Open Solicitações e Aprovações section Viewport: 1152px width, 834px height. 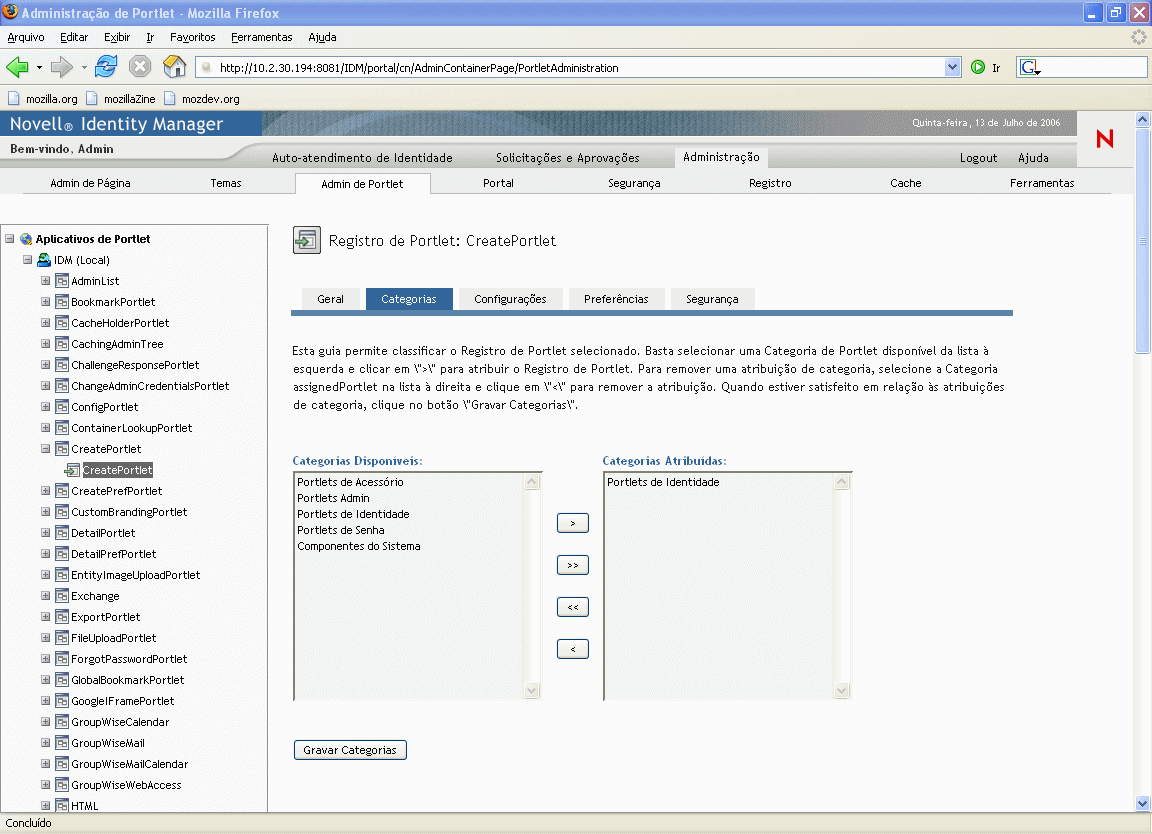[568, 158]
